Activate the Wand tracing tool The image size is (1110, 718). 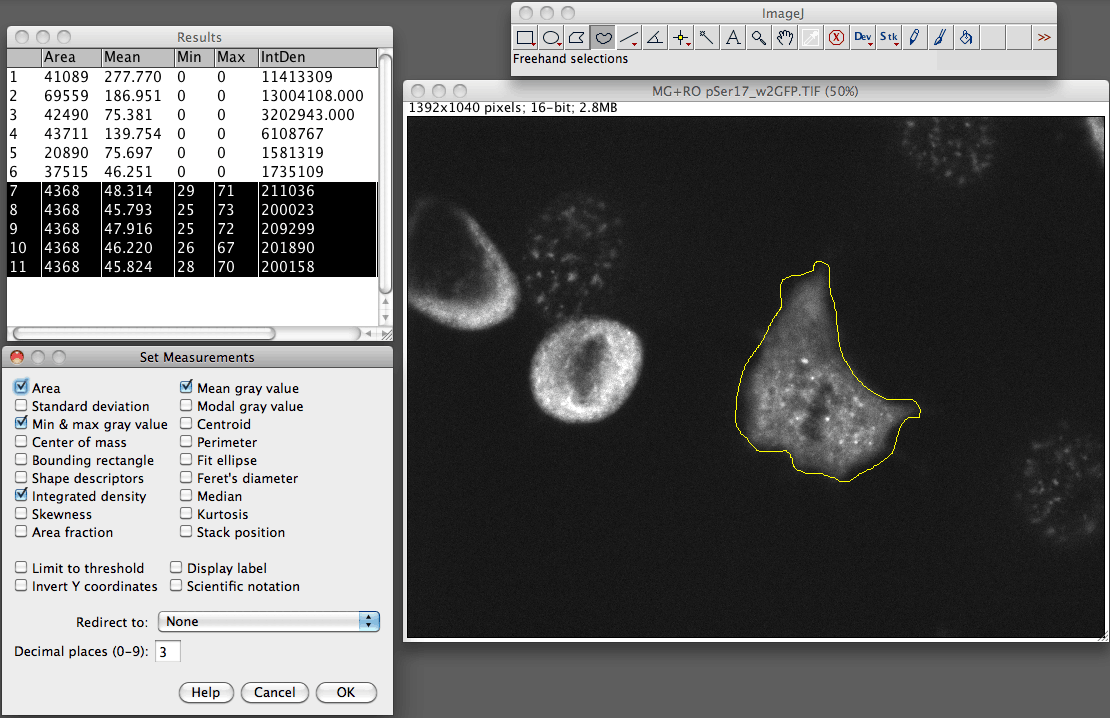[x=707, y=38]
